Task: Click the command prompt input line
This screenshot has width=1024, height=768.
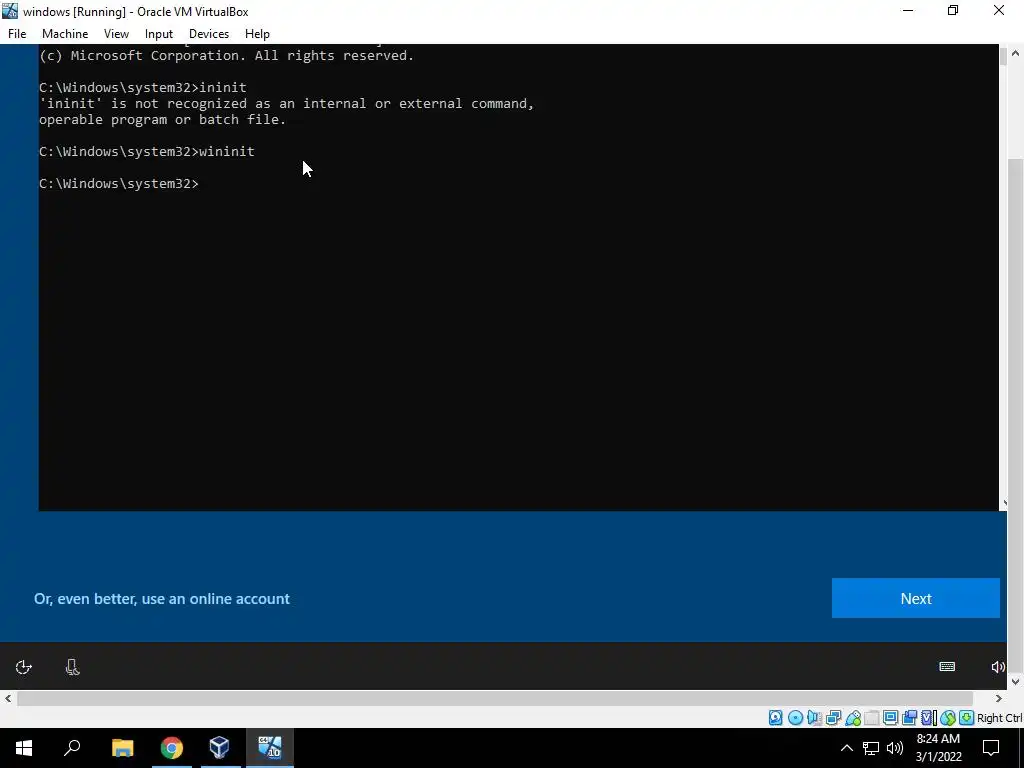Action: coord(119,184)
